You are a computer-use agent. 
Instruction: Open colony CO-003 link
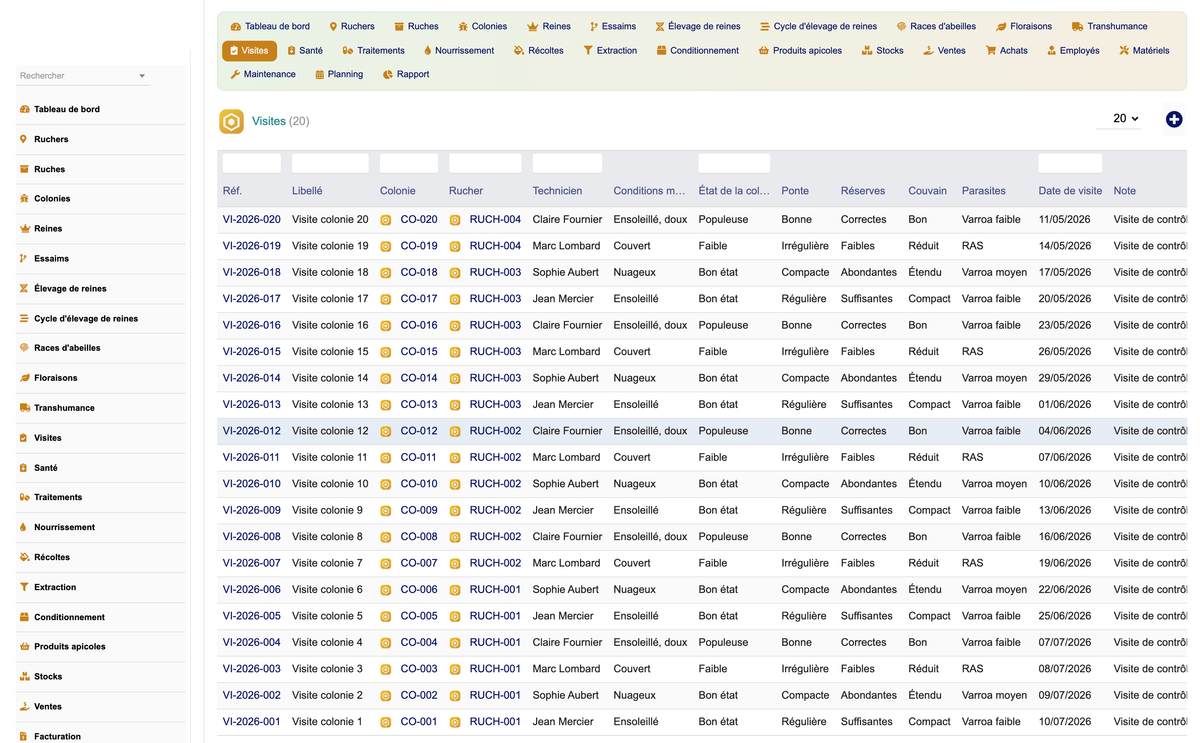click(419, 669)
